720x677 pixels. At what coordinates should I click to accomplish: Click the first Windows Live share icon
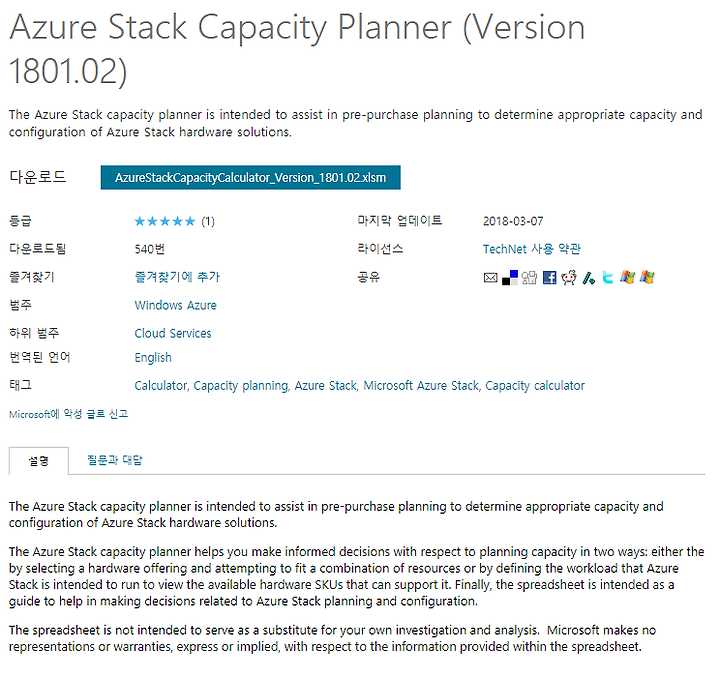[627, 277]
